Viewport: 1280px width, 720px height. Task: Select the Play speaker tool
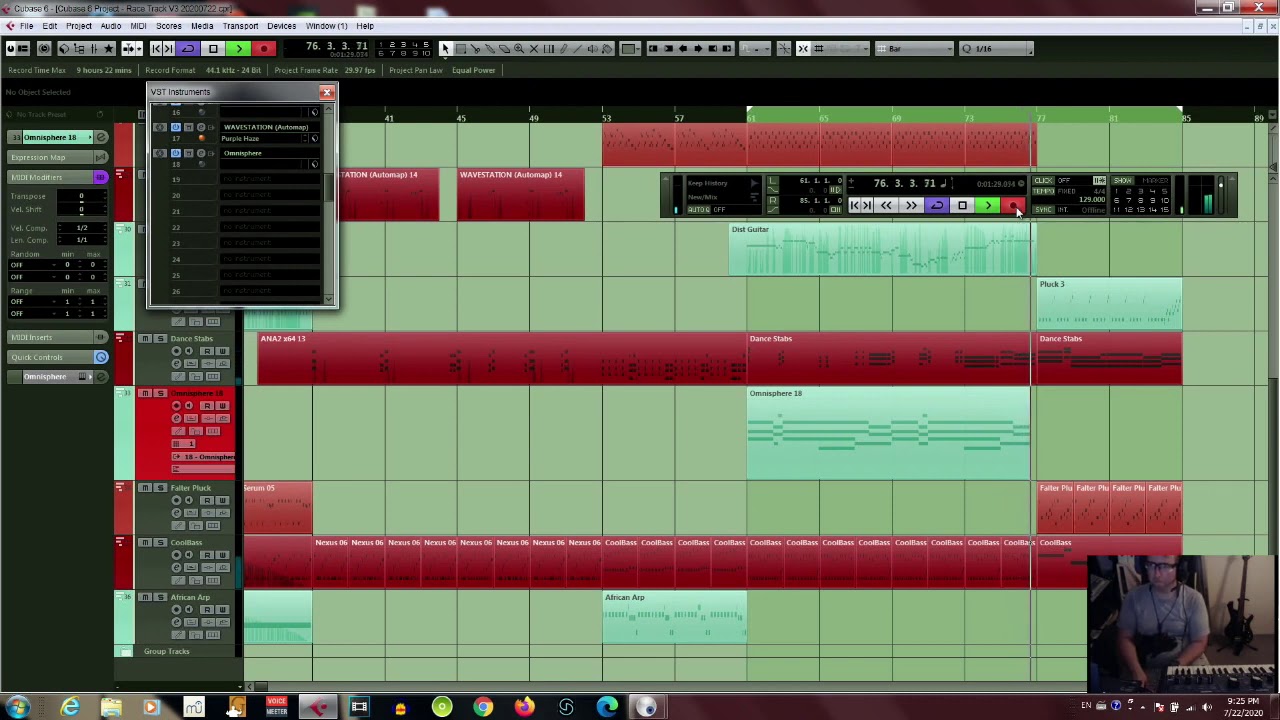pos(592,48)
